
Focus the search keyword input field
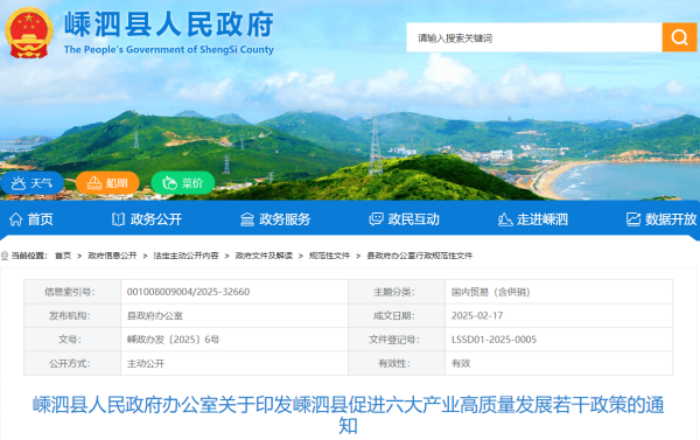pyautogui.click(x=534, y=37)
